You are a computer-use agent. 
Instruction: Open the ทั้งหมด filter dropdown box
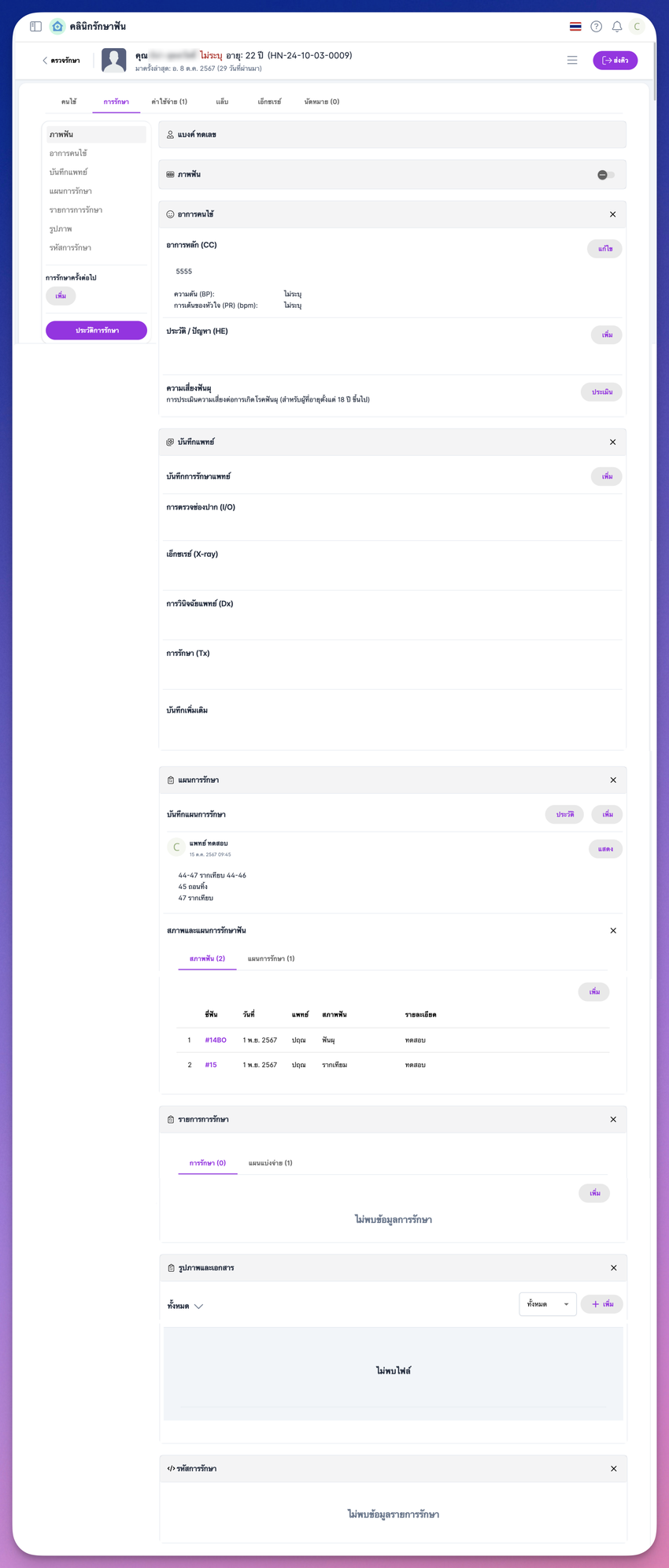click(548, 1304)
